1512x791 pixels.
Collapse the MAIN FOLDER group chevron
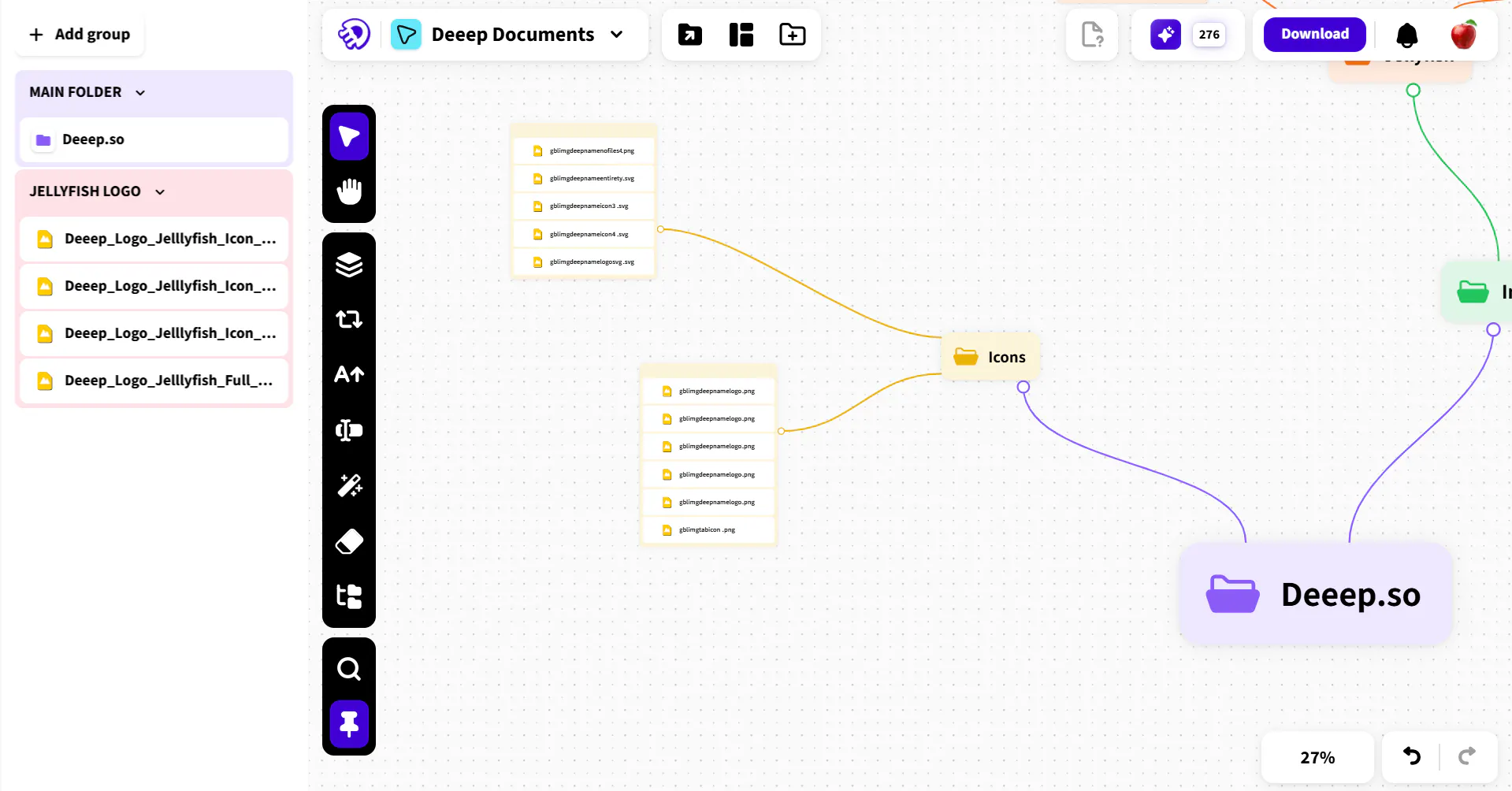pyautogui.click(x=140, y=92)
